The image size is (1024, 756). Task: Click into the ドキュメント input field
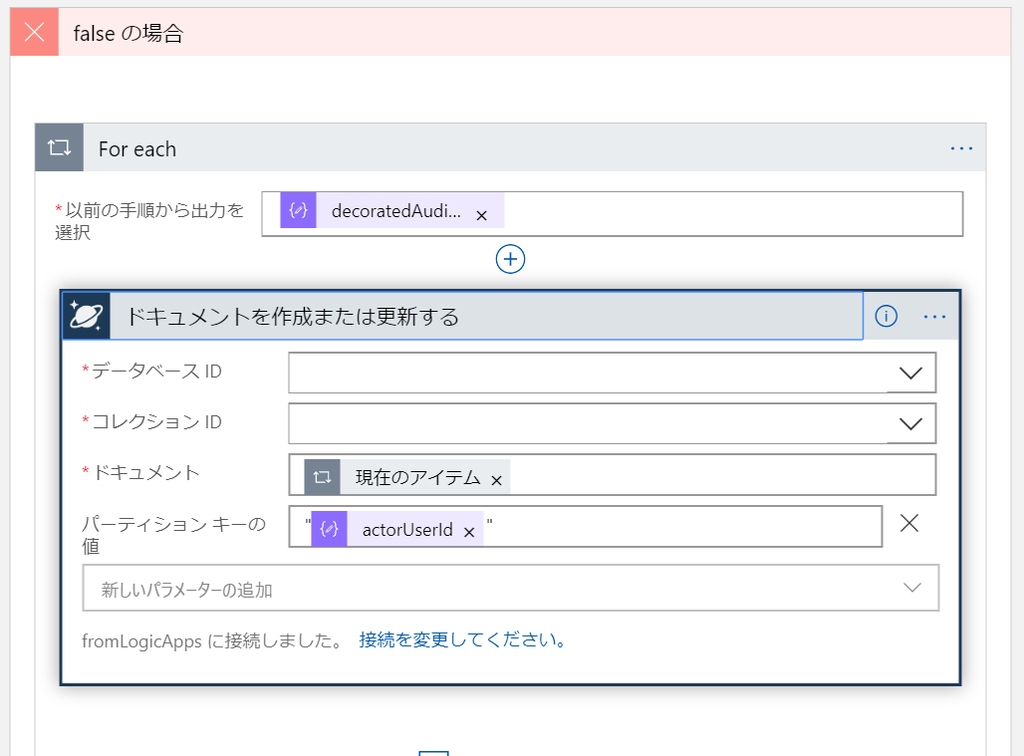[612, 475]
